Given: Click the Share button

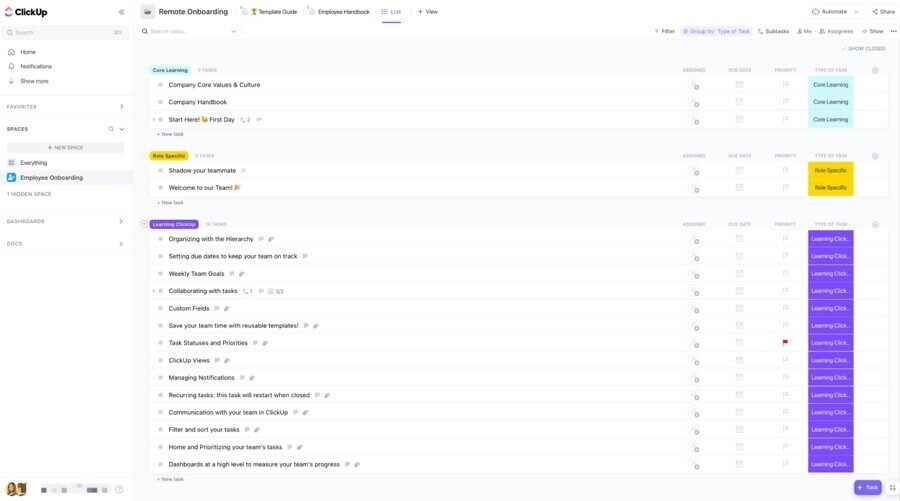Looking at the screenshot, I should [x=883, y=12].
